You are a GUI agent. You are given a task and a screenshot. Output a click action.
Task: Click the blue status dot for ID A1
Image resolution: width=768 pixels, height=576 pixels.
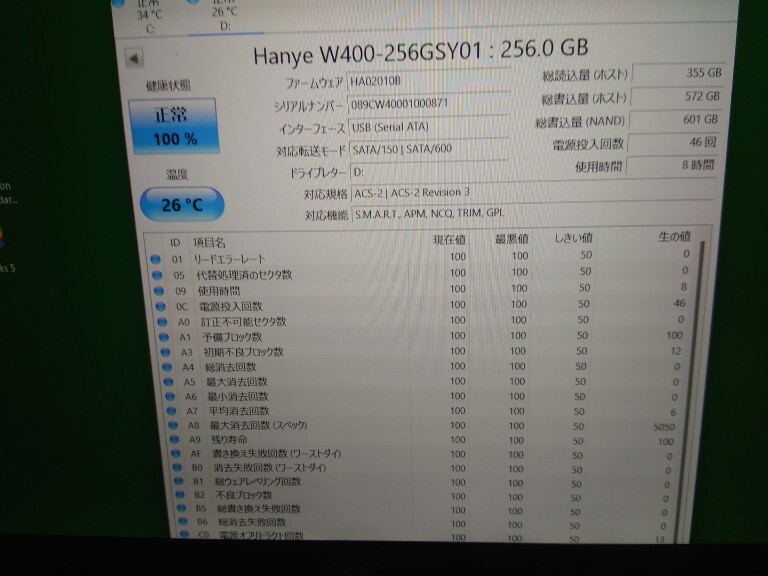(x=164, y=337)
